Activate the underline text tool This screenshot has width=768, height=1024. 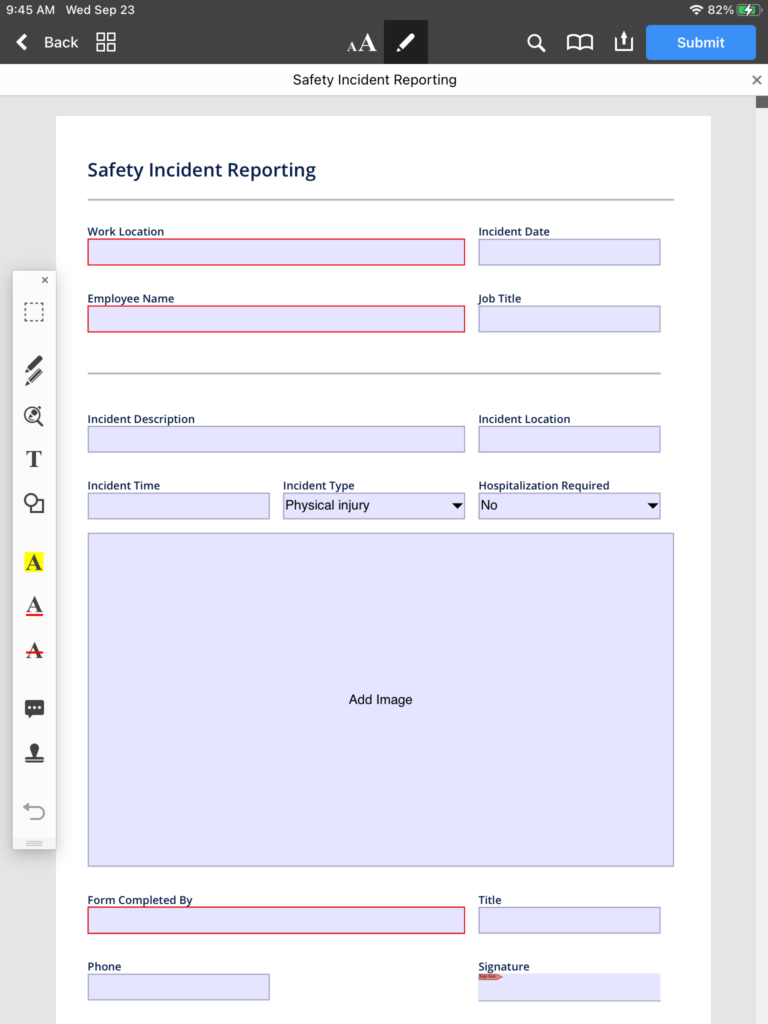point(34,606)
